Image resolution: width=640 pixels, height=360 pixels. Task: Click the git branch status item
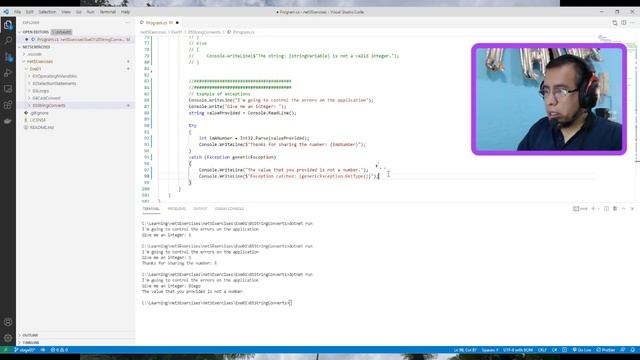pyautogui.click(x=24, y=350)
